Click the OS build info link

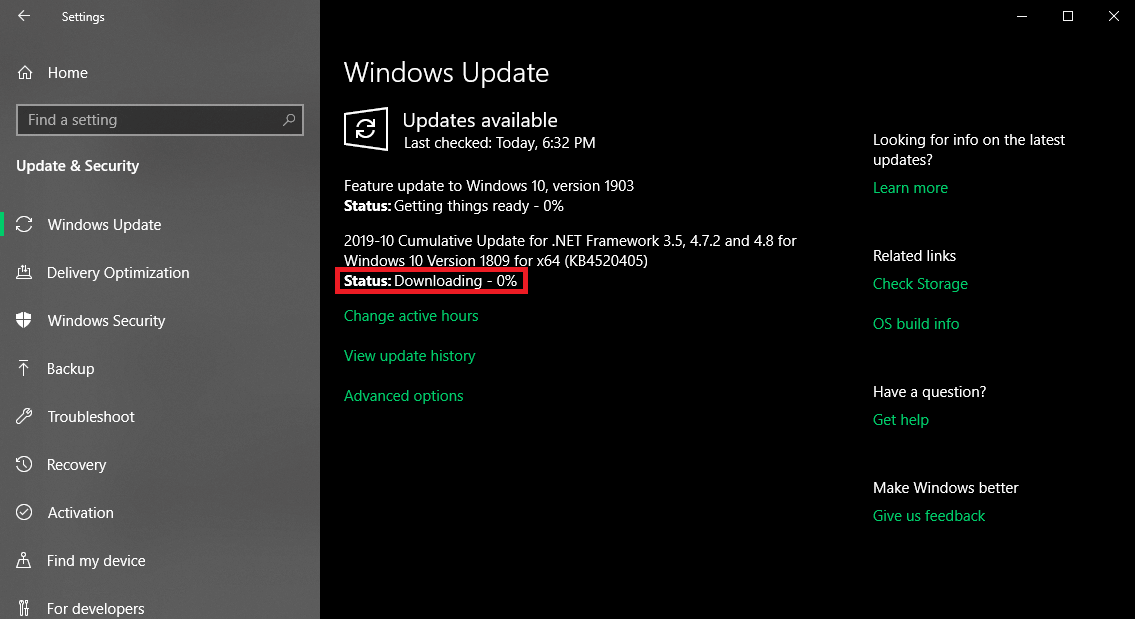coord(915,324)
